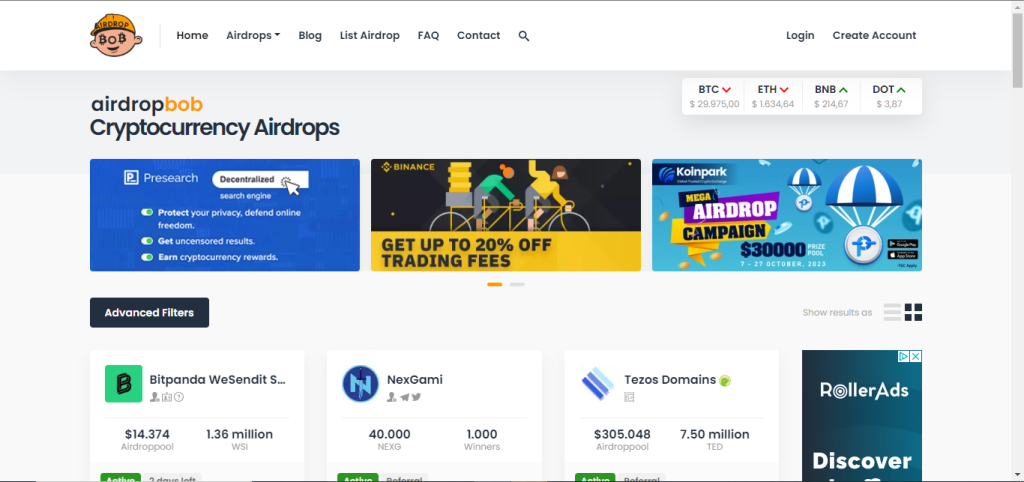Click 40.000 NEXG value
Screen dimensions: 1024x482
pyautogui.click(x=390, y=434)
